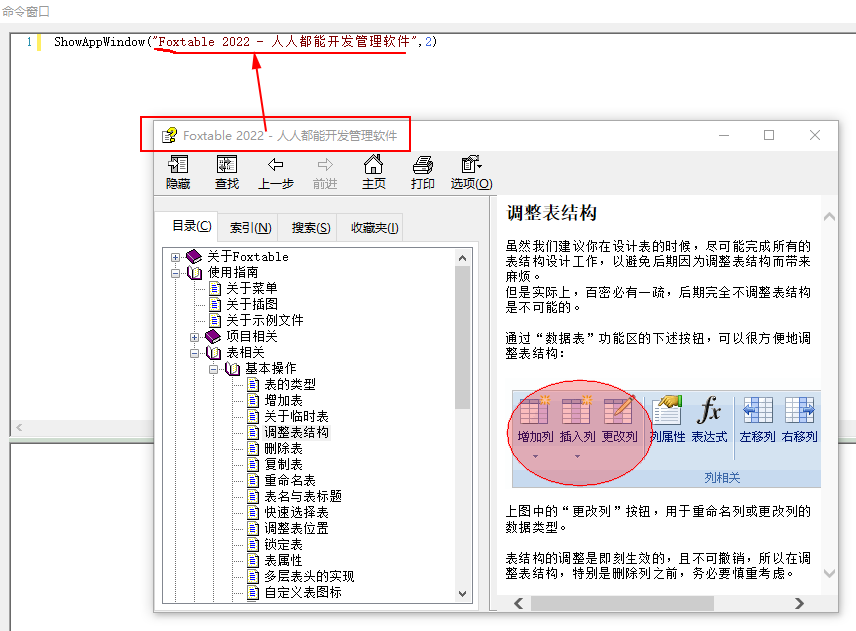
Task: Select the 调整表结构 topic
Action: click(x=296, y=432)
